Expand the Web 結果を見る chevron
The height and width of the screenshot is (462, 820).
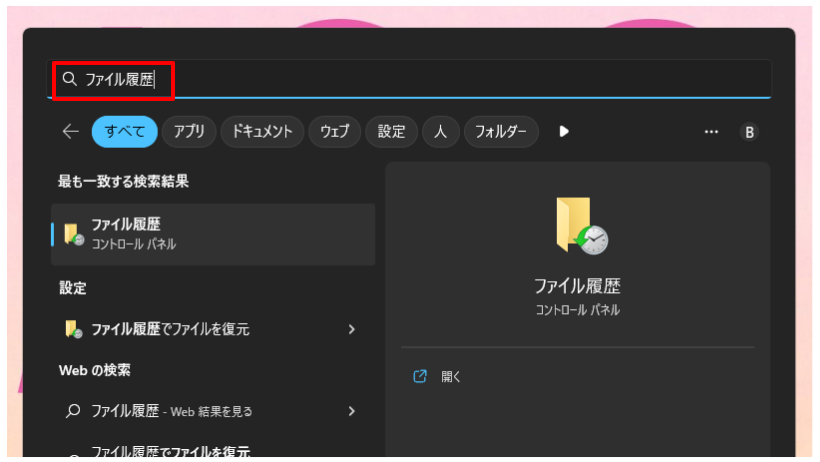(x=351, y=411)
